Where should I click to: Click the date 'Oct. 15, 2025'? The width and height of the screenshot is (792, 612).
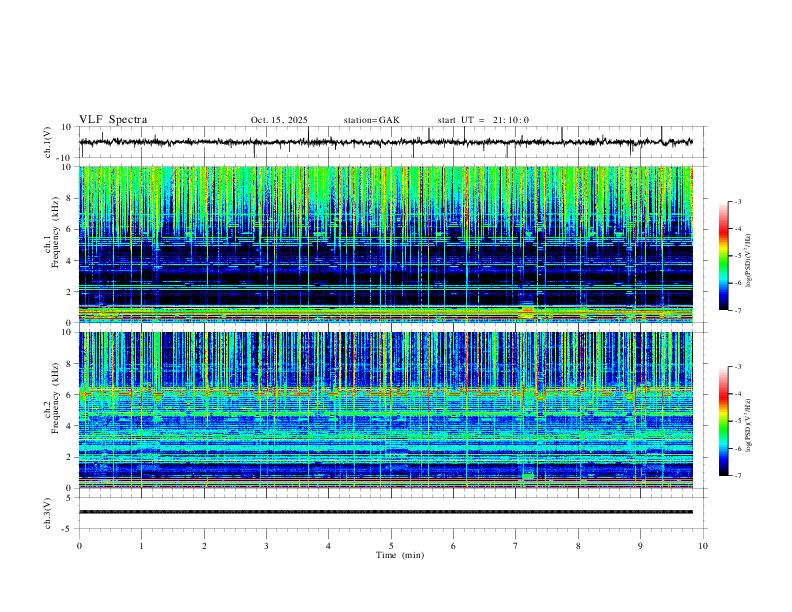(279, 120)
